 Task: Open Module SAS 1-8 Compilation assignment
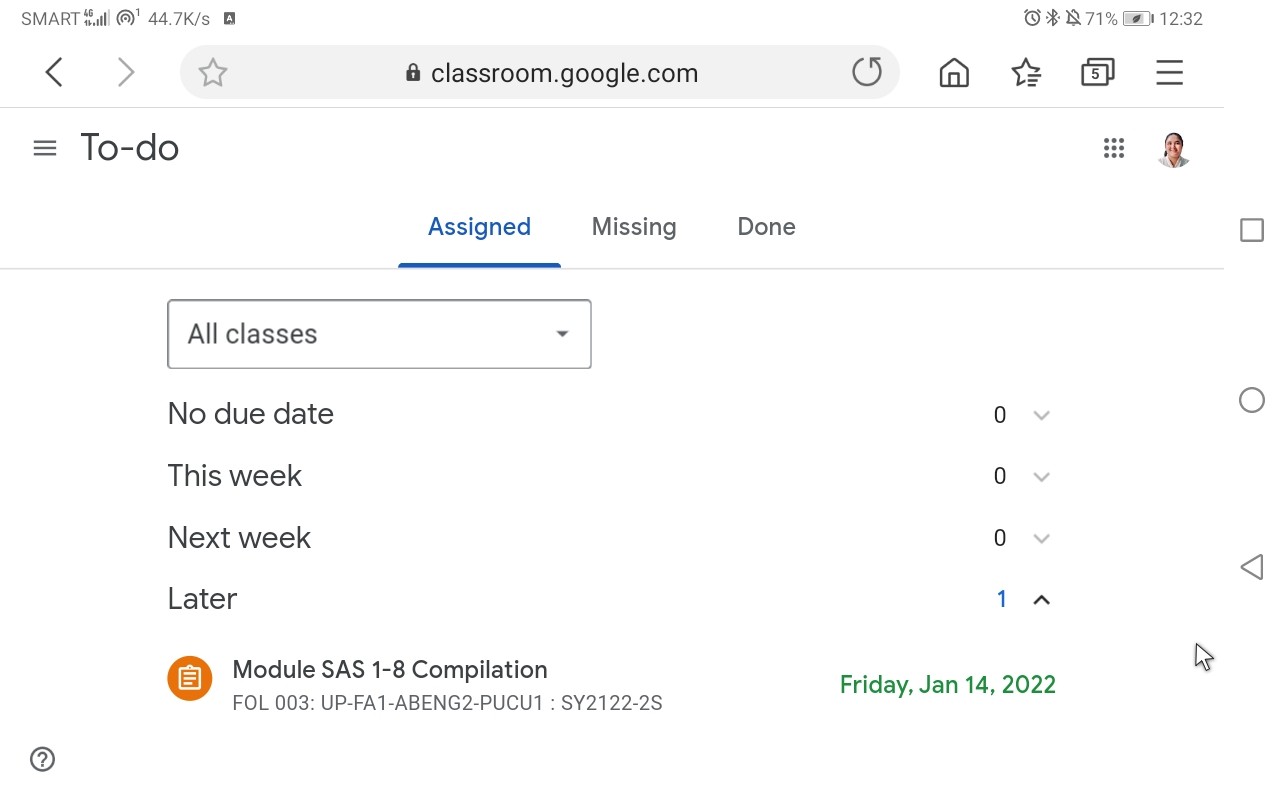pos(611,685)
